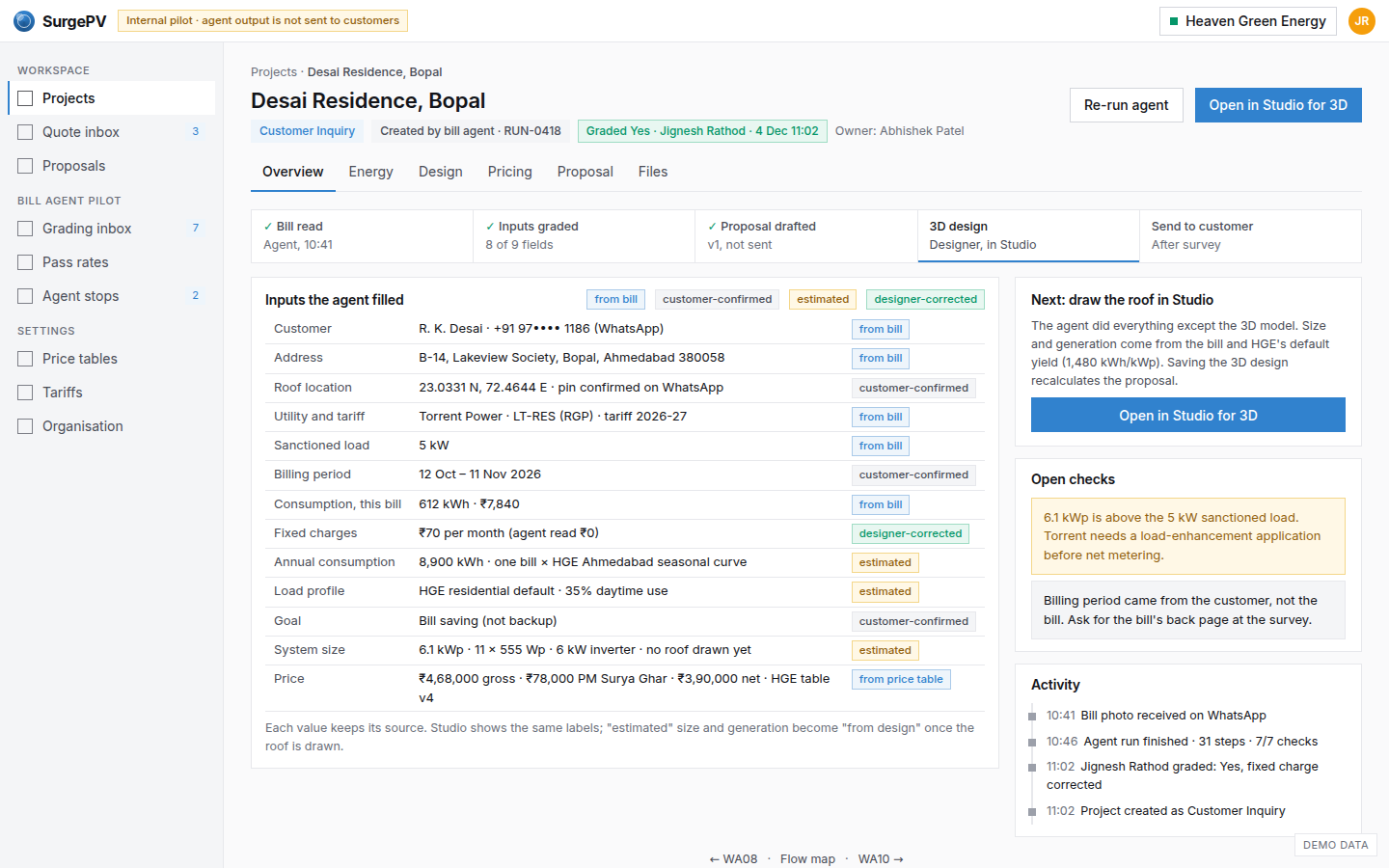Navigate to previous screen WA08
The width and height of the screenshot is (1389, 868).
click(x=733, y=859)
